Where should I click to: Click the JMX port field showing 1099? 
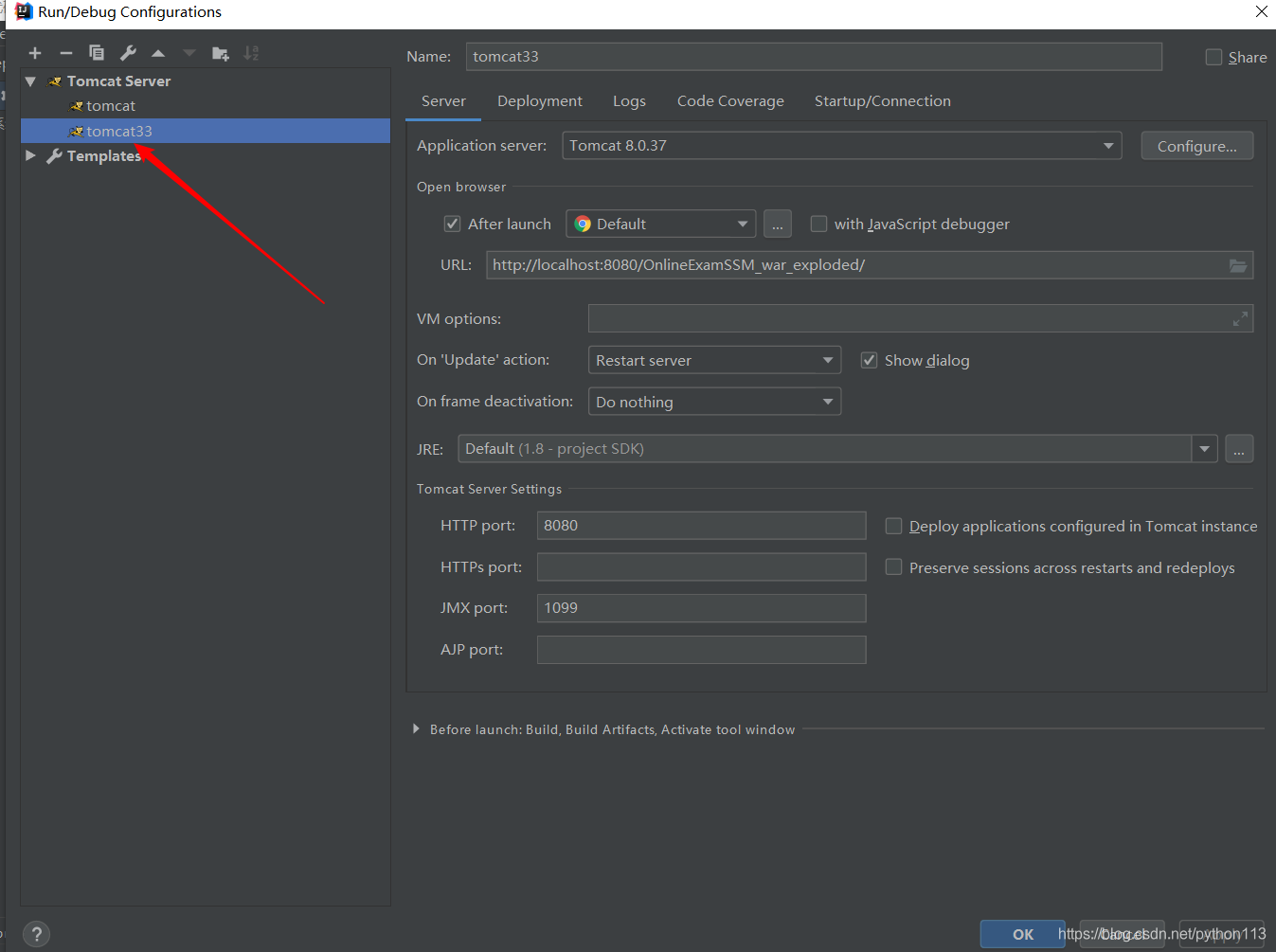click(701, 608)
